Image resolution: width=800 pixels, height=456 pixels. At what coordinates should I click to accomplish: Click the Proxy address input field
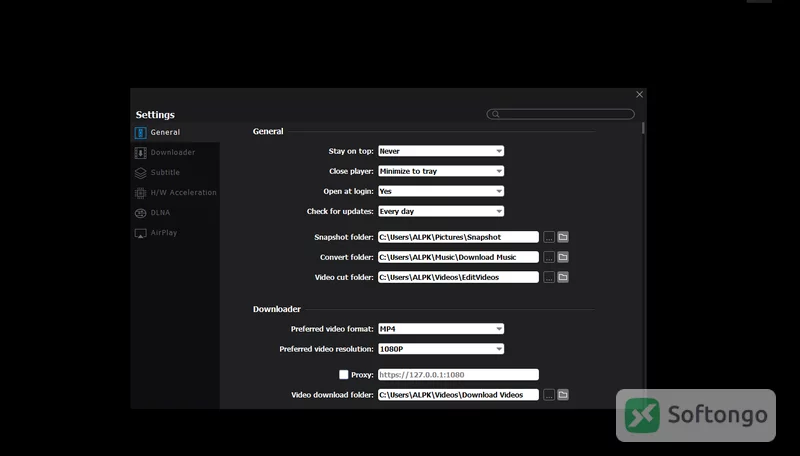(x=458, y=374)
